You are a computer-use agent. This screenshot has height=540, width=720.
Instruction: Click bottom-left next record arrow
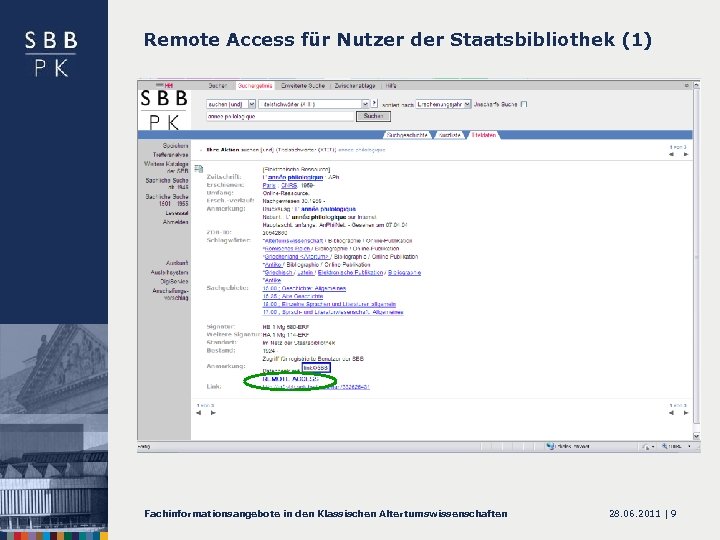click(213, 413)
